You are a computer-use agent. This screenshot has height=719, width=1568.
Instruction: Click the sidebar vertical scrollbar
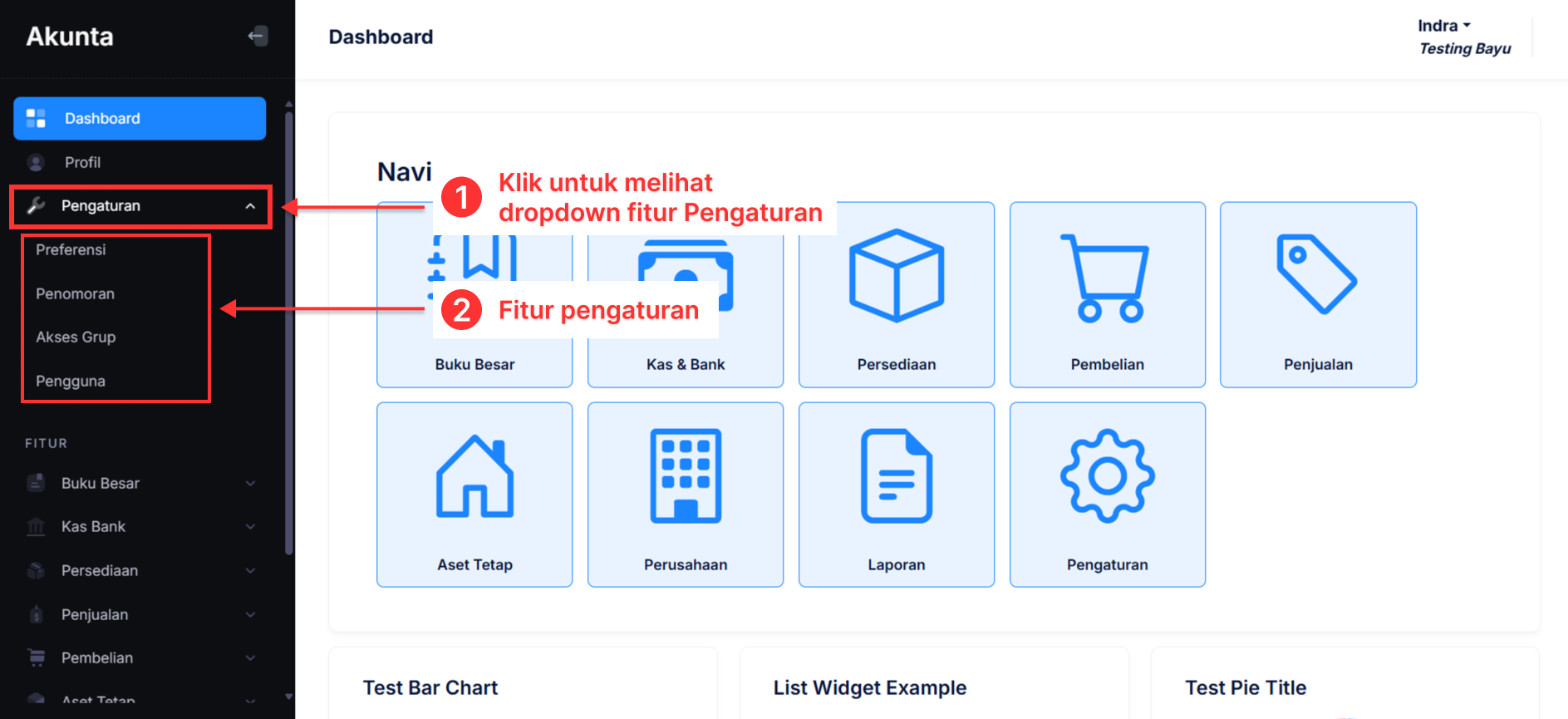(x=288, y=332)
